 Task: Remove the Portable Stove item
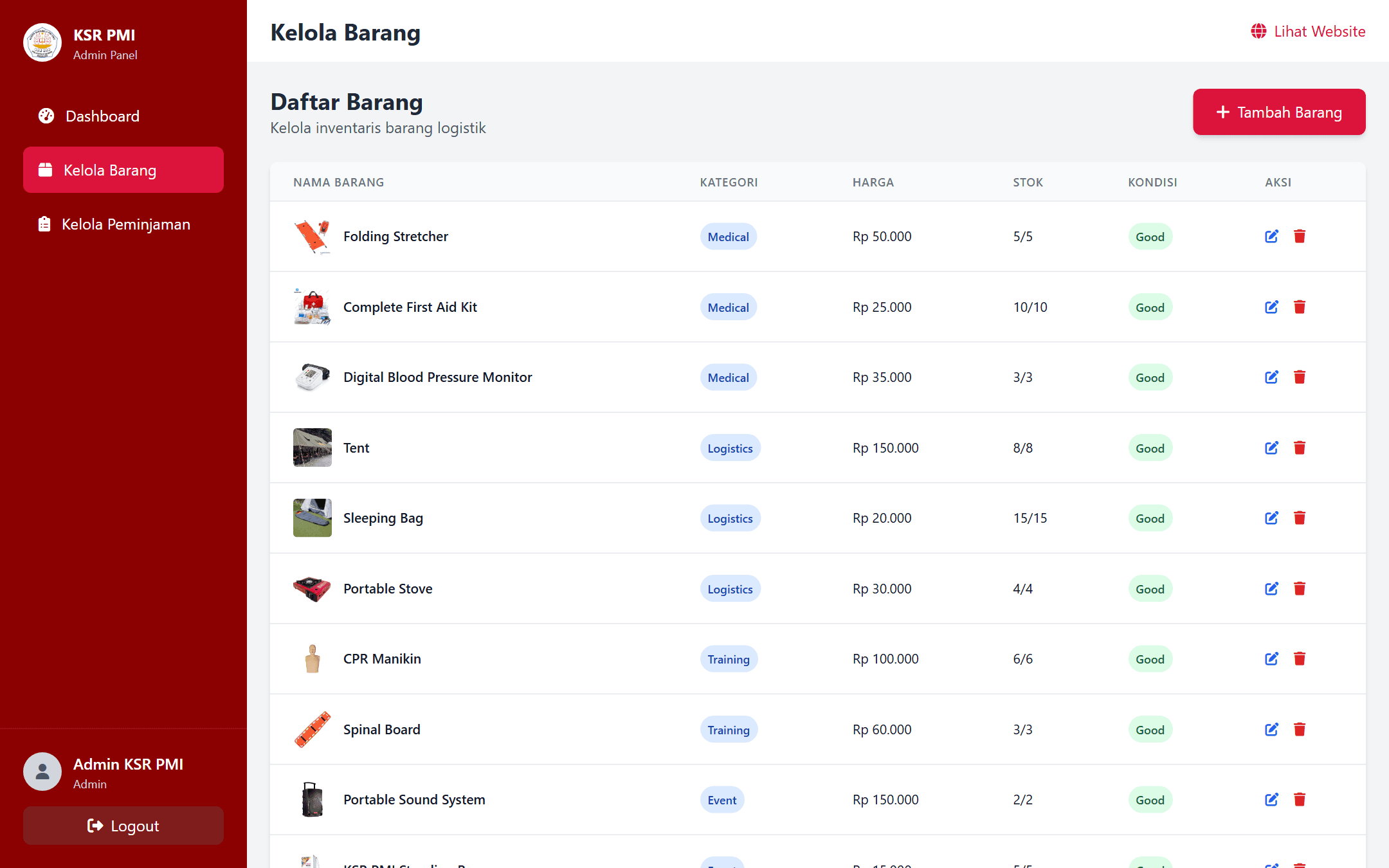(1300, 589)
